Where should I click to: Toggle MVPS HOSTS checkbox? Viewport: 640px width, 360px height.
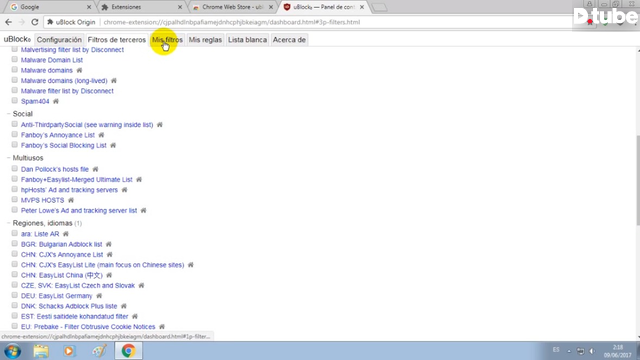click(15, 200)
